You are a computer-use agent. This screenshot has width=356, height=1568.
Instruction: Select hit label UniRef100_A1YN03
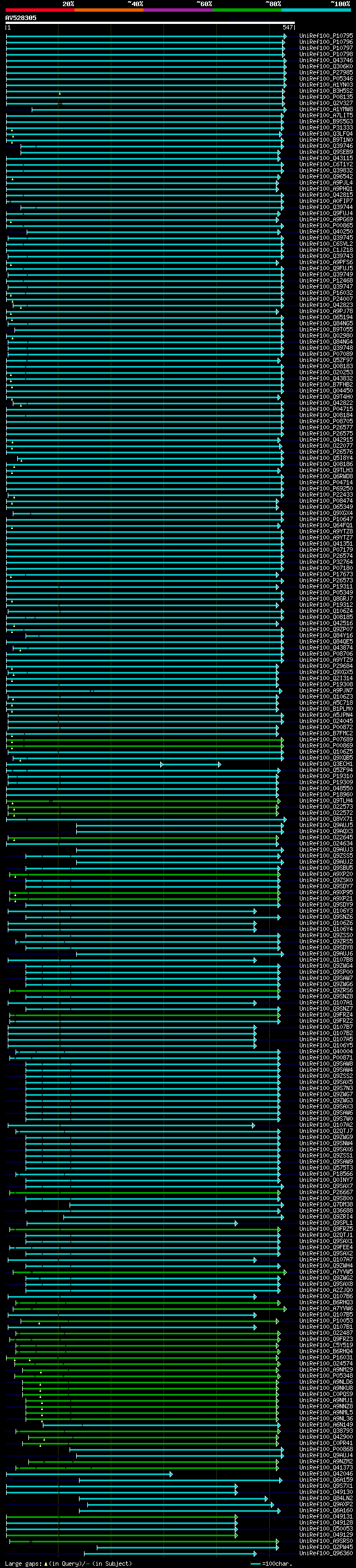coord(326,85)
